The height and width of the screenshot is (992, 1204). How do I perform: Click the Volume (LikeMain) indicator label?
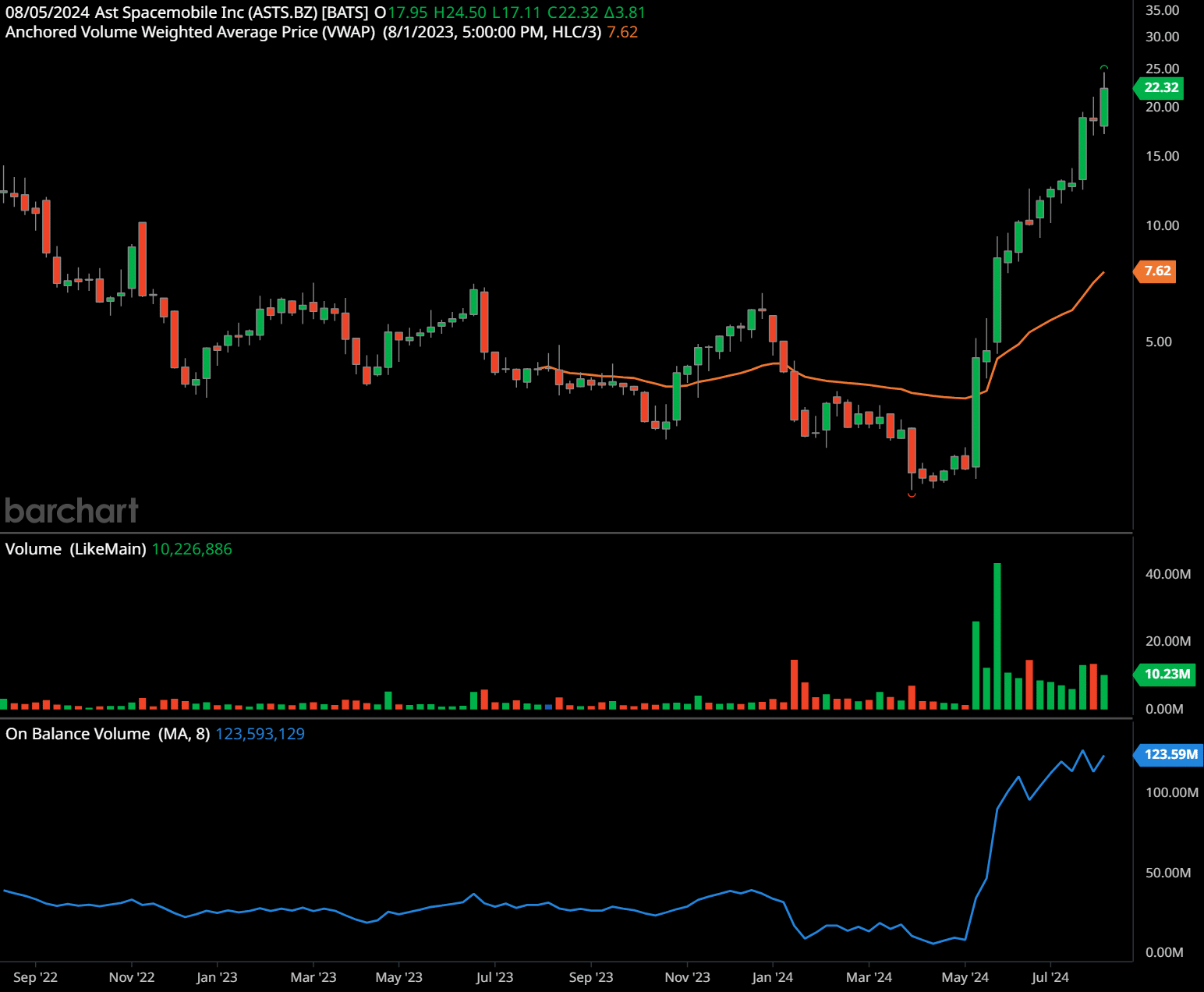coord(76,549)
